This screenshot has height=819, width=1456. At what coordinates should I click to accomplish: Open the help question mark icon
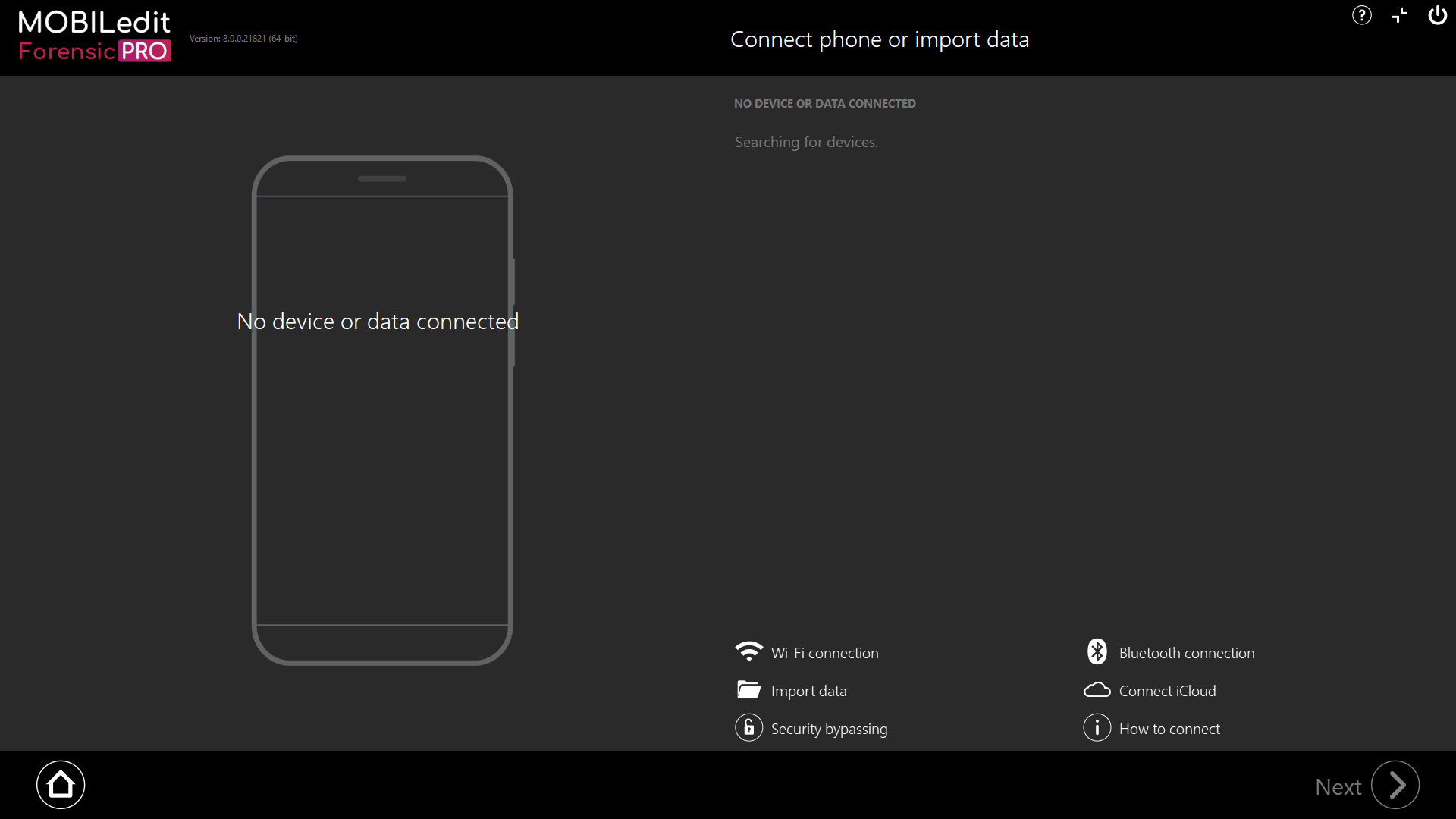[1362, 15]
